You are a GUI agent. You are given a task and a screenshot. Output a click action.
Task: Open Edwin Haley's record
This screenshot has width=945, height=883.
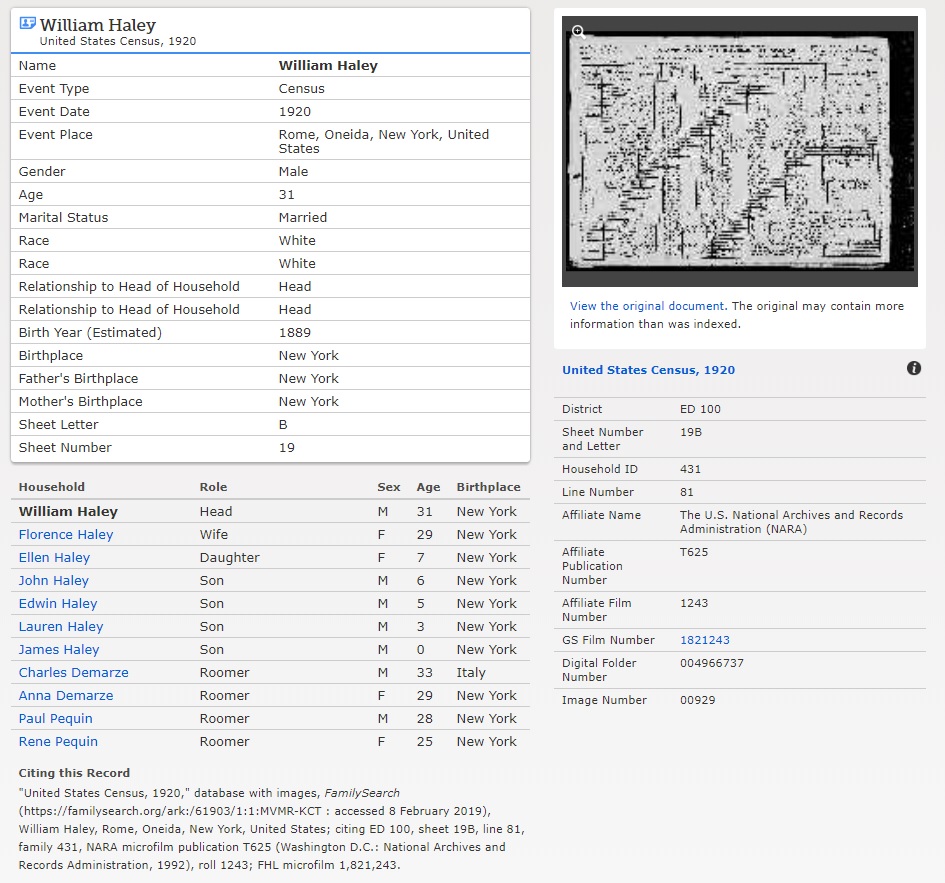[58, 603]
